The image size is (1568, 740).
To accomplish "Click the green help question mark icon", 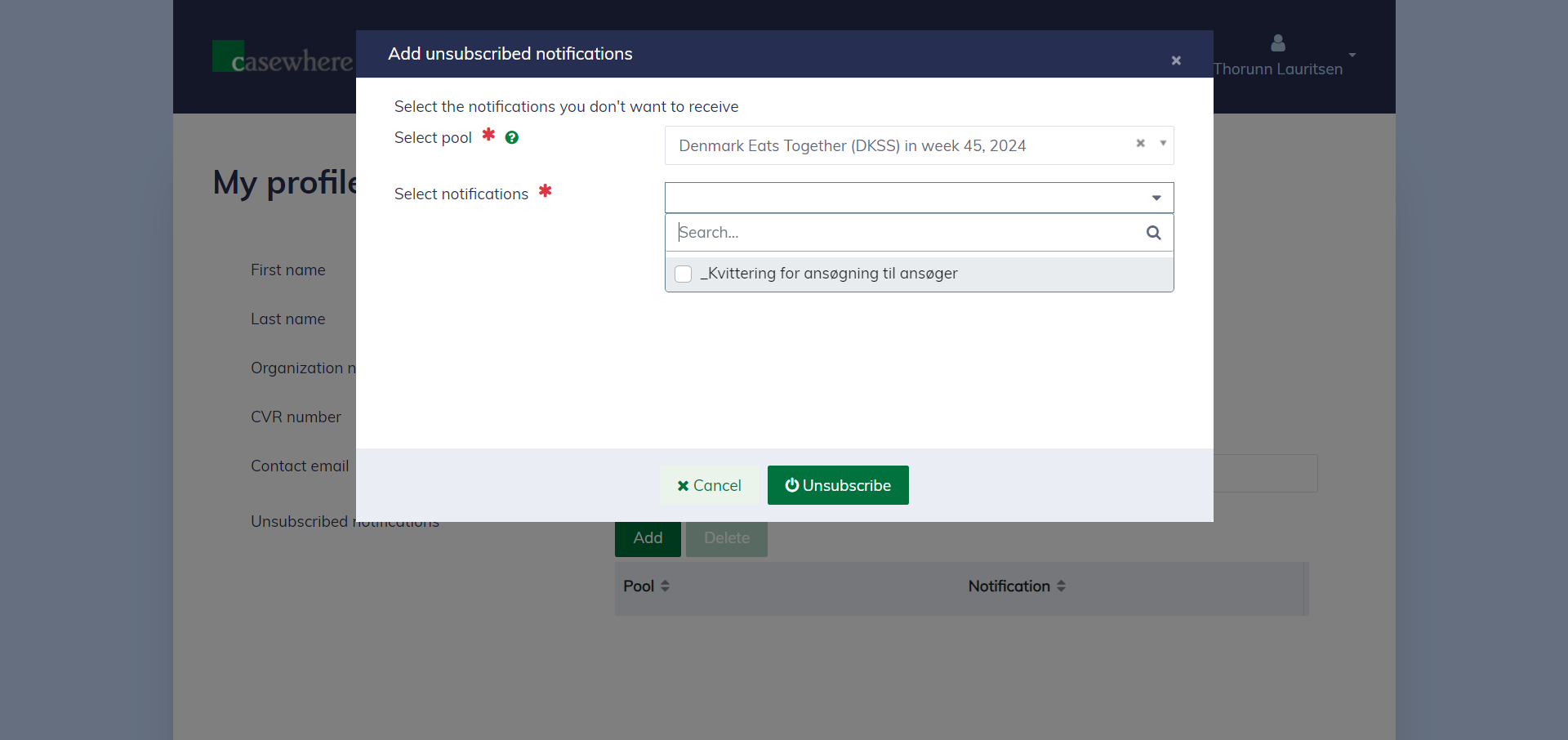I will [x=512, y=138].
